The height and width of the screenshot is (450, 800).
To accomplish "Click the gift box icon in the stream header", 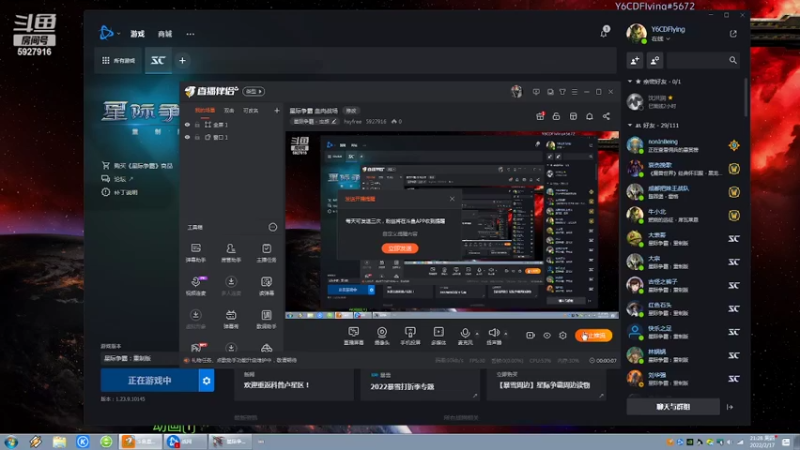I will point(540,116).
